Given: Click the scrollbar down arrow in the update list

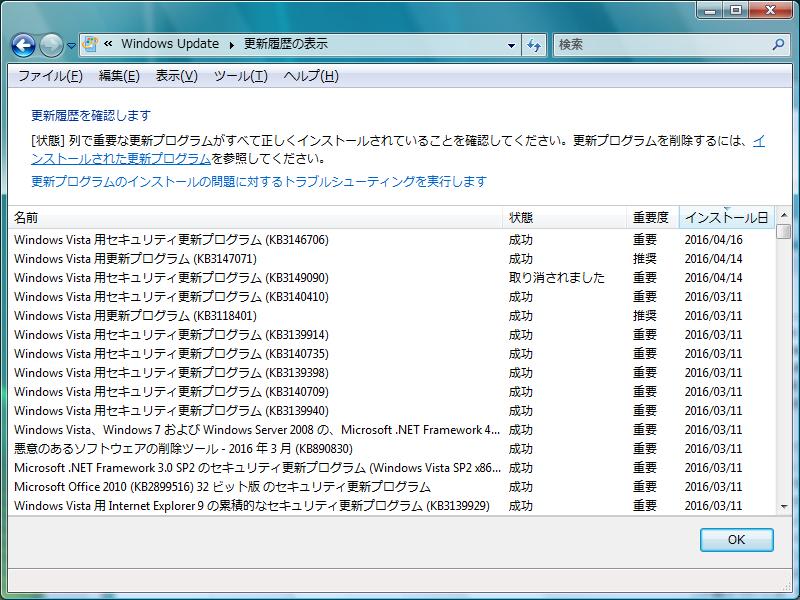Looking at the screenshot, I should pos(784,507).
